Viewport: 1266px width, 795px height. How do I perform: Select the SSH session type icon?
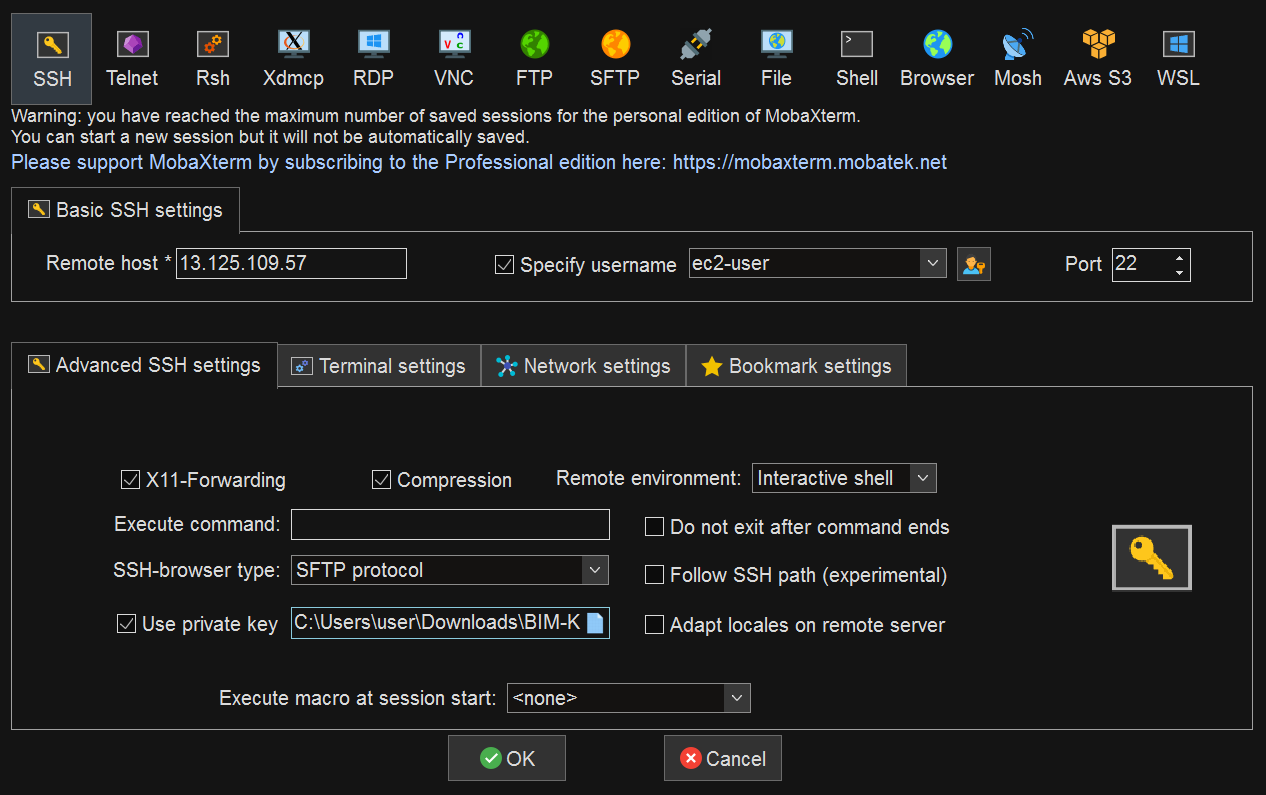pyautogui.click(x=52, y=59)
